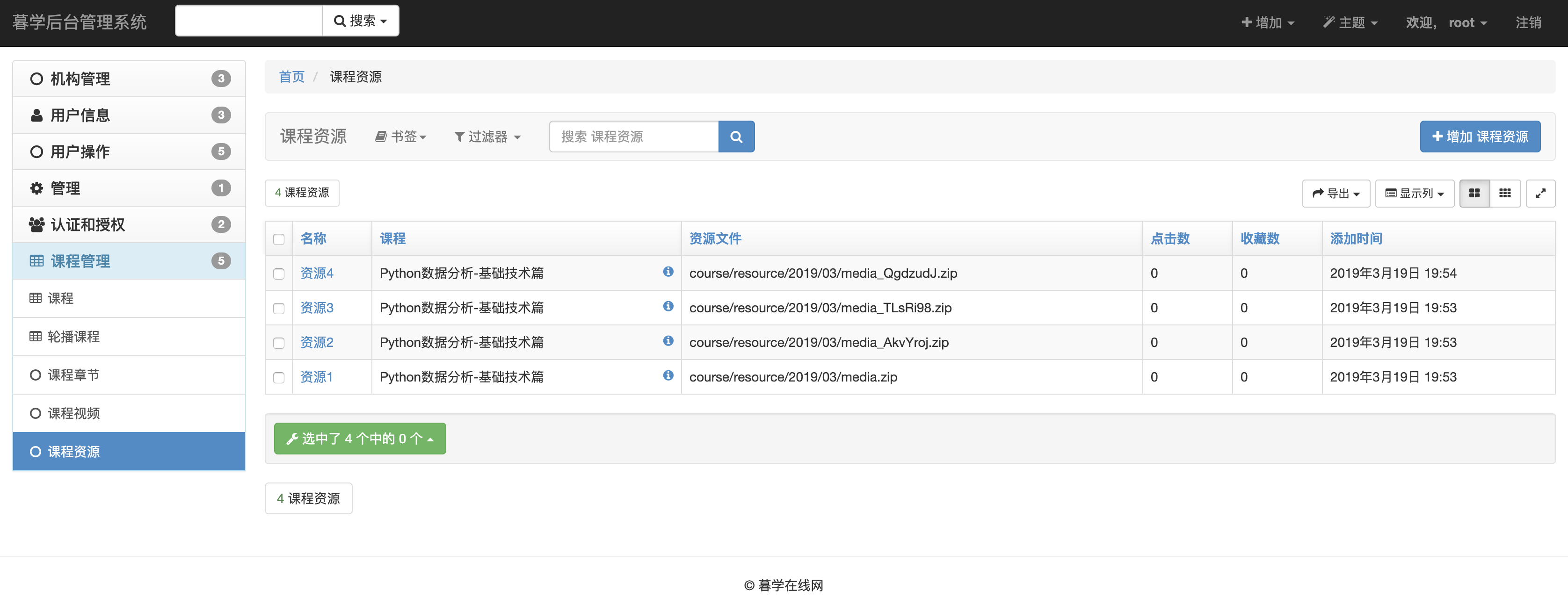
Task: Switch to the thumbnail grid layout icon
Action: pos(1474,194)
